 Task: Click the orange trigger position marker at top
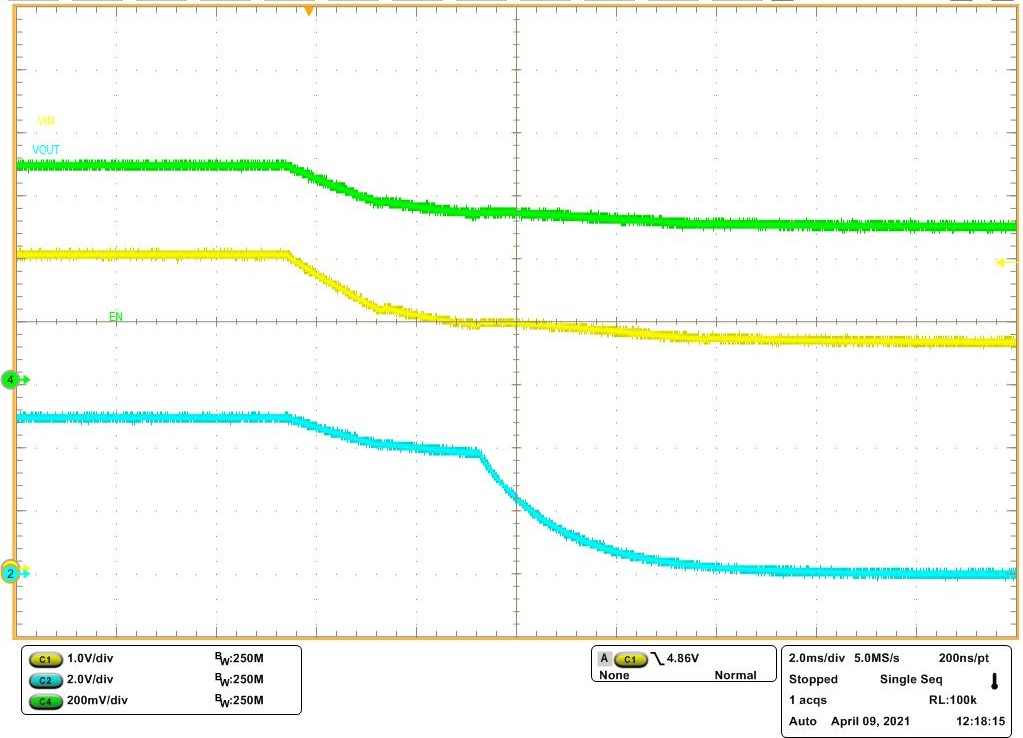(309, 11)
